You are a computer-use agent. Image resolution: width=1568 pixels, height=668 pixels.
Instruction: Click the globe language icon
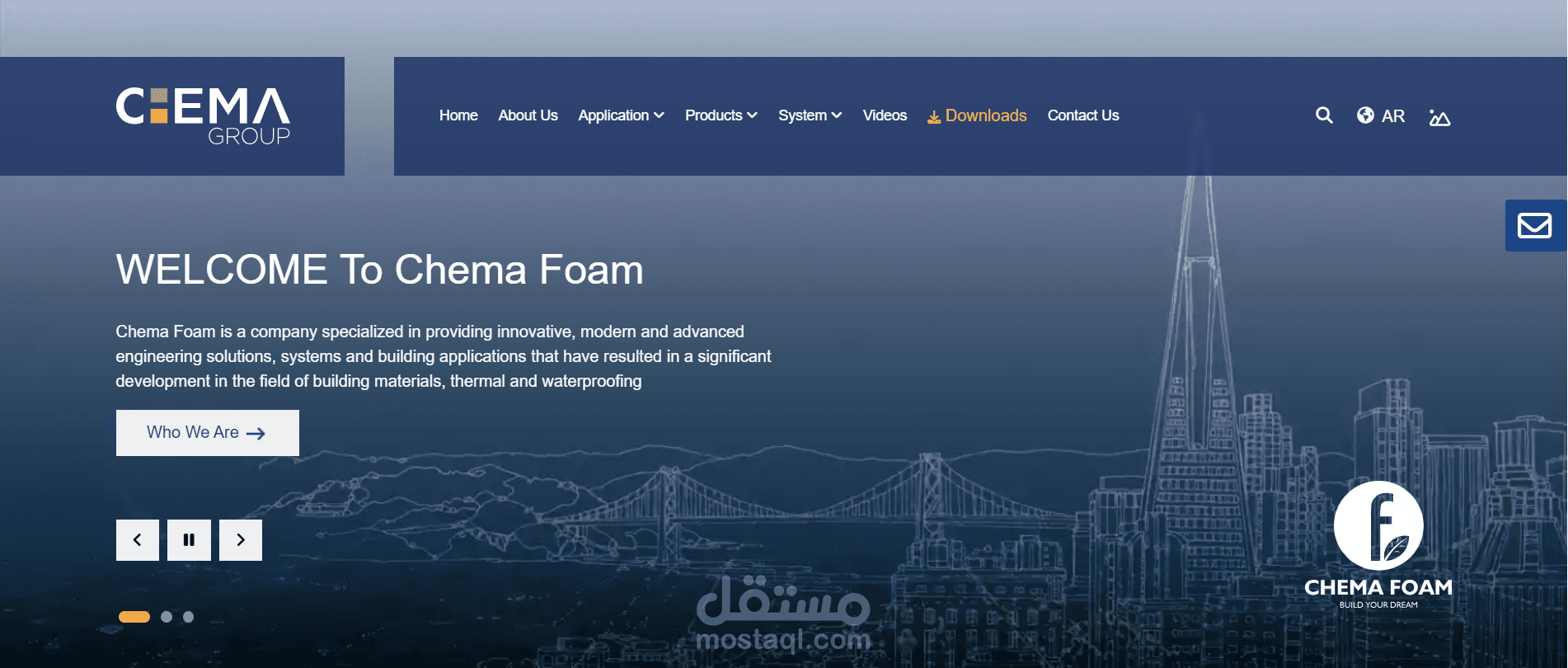point(1365,115)
